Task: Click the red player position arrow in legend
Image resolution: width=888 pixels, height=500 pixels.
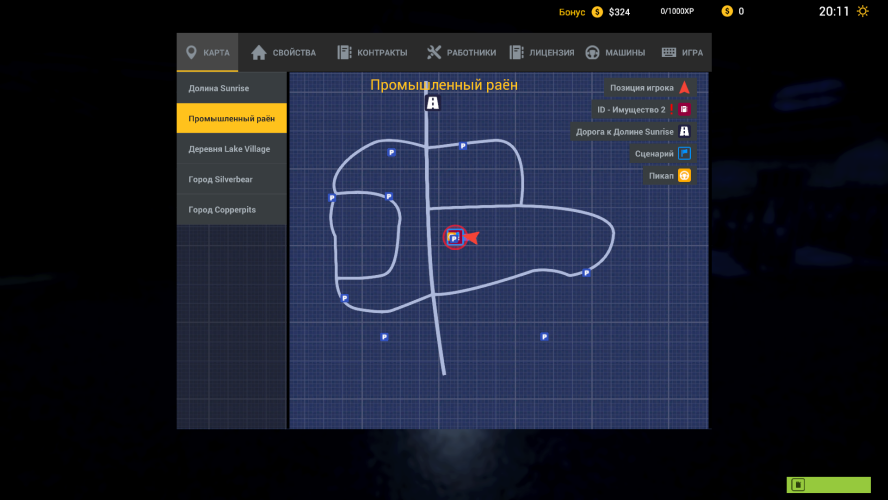Action: pos(684,88)
